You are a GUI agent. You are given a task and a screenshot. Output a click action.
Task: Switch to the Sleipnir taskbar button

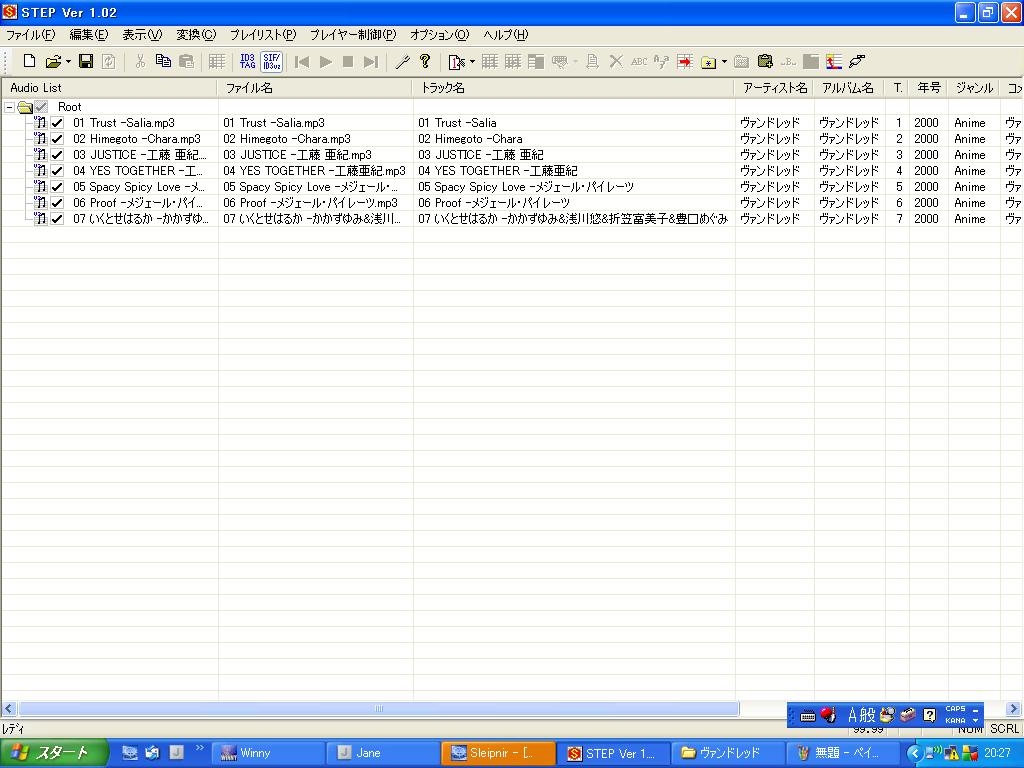click(498, 753)
